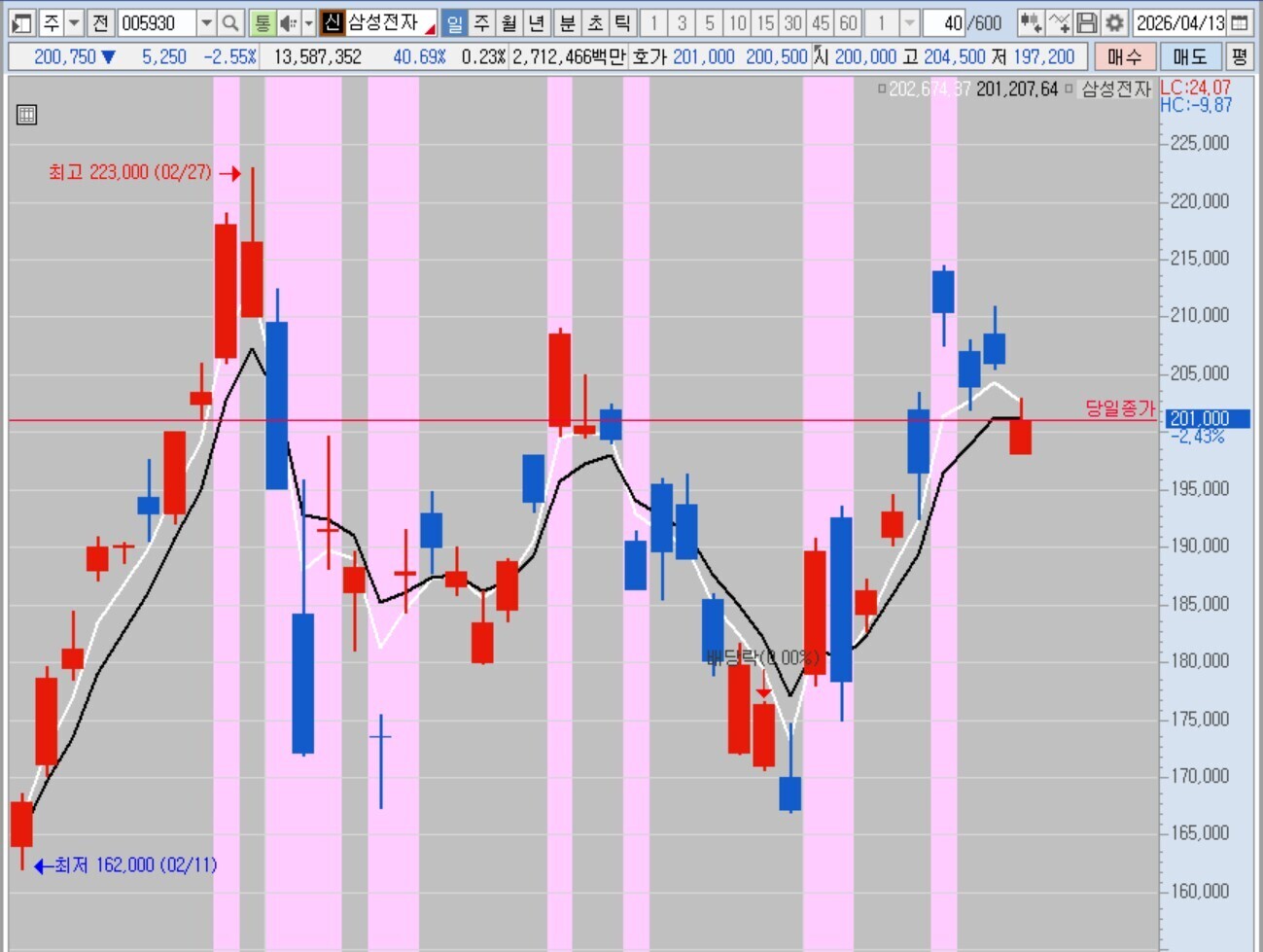Select the 60 interval button
This screenshot has width=1263, height=952.
pyautogui.click(x=849, y=22)
